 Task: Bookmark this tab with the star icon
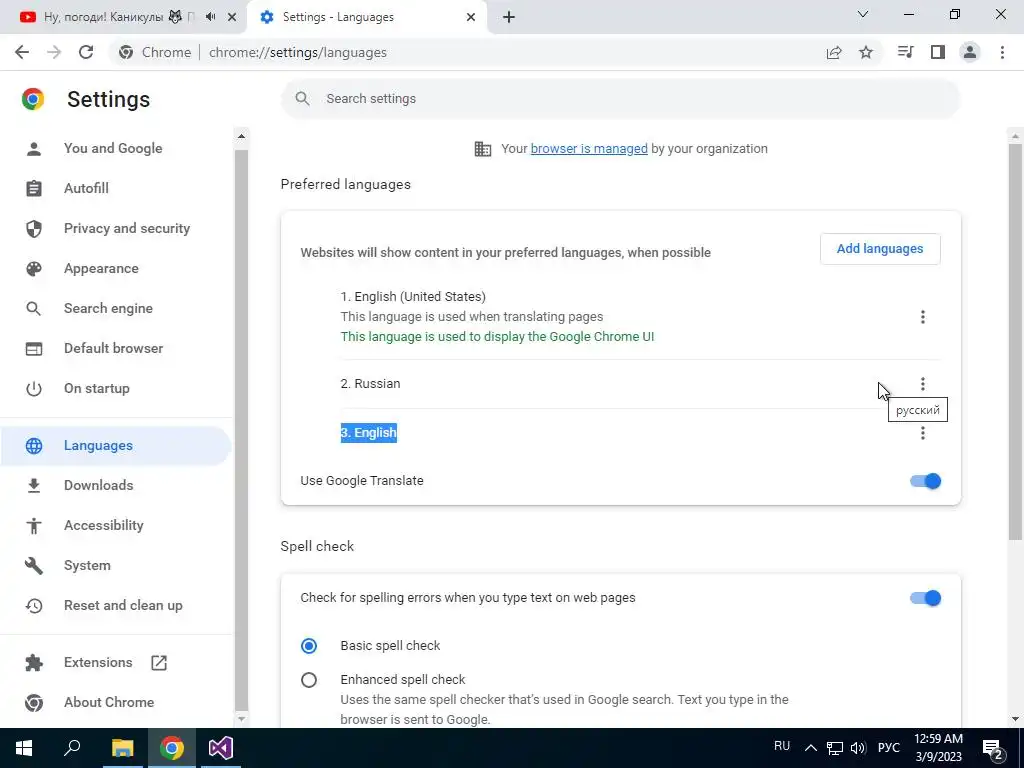pyautogui.click(x=866, y=52)
